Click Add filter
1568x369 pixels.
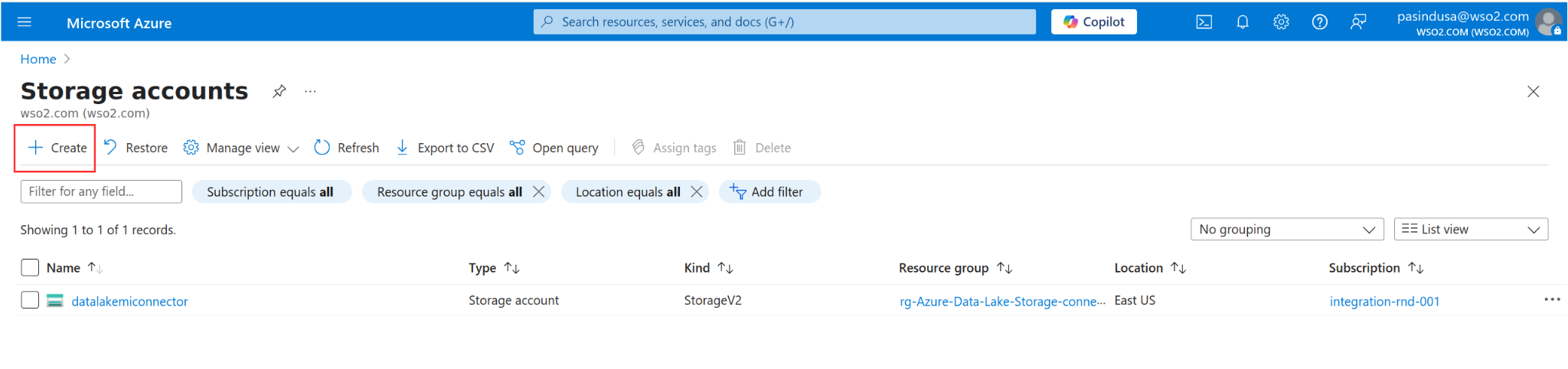769,192
